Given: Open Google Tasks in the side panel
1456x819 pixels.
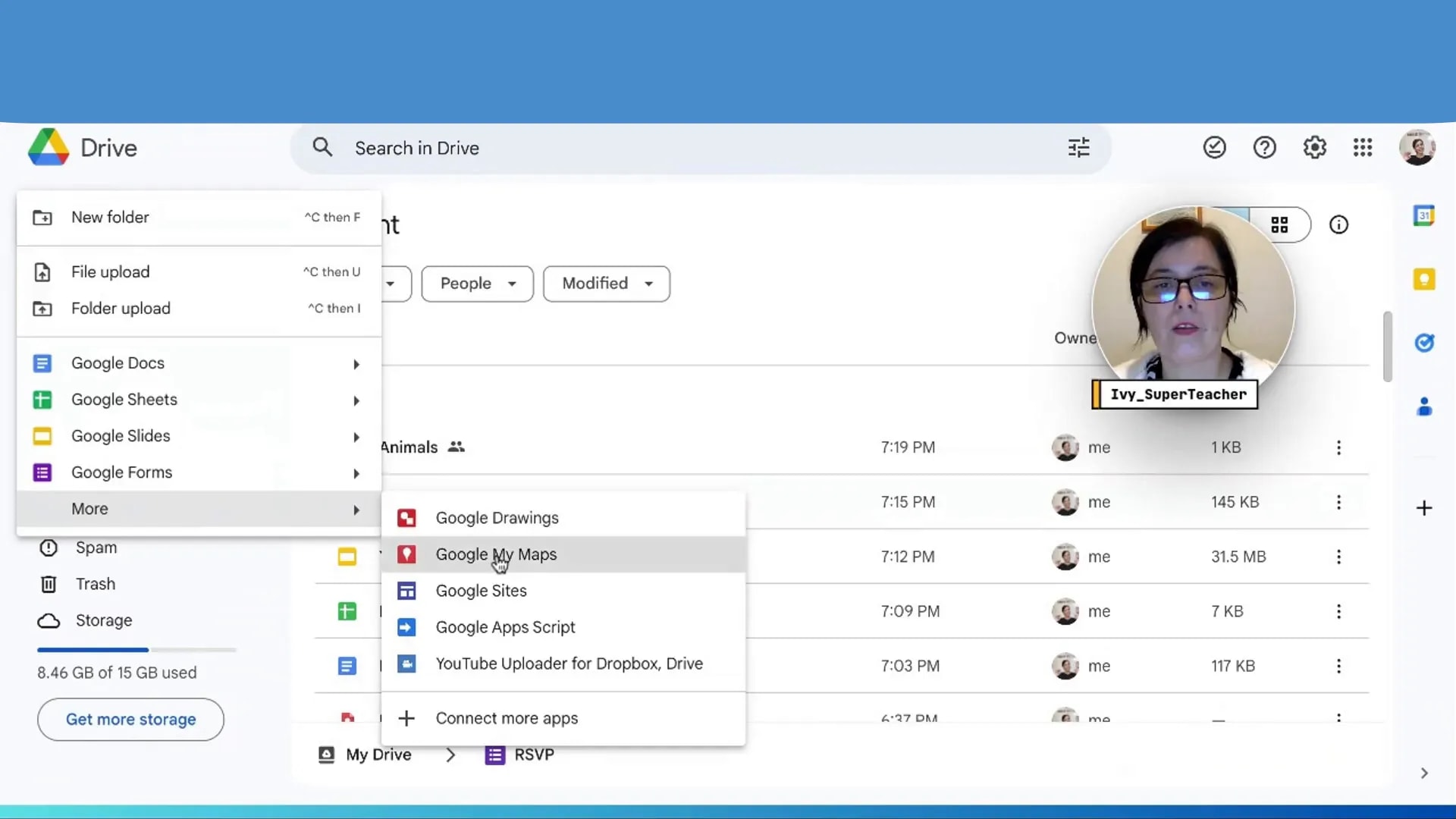Looking at the screenshot, I should pos(1425,343).
